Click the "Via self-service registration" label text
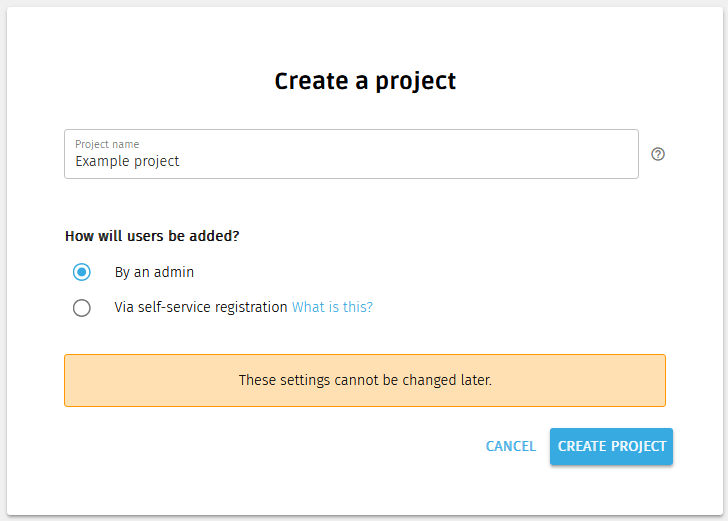The height and width of the screenshot is (521, 728). [200, 308]
